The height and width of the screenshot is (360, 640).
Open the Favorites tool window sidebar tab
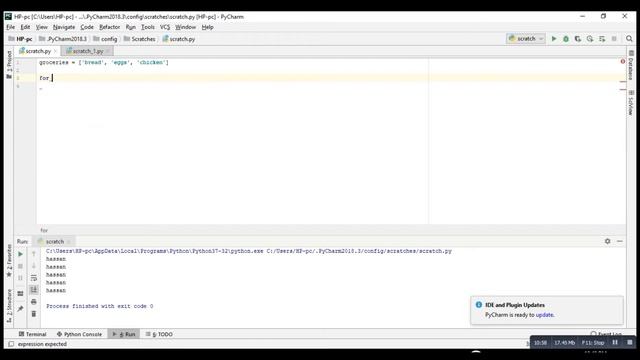[9, 260]
